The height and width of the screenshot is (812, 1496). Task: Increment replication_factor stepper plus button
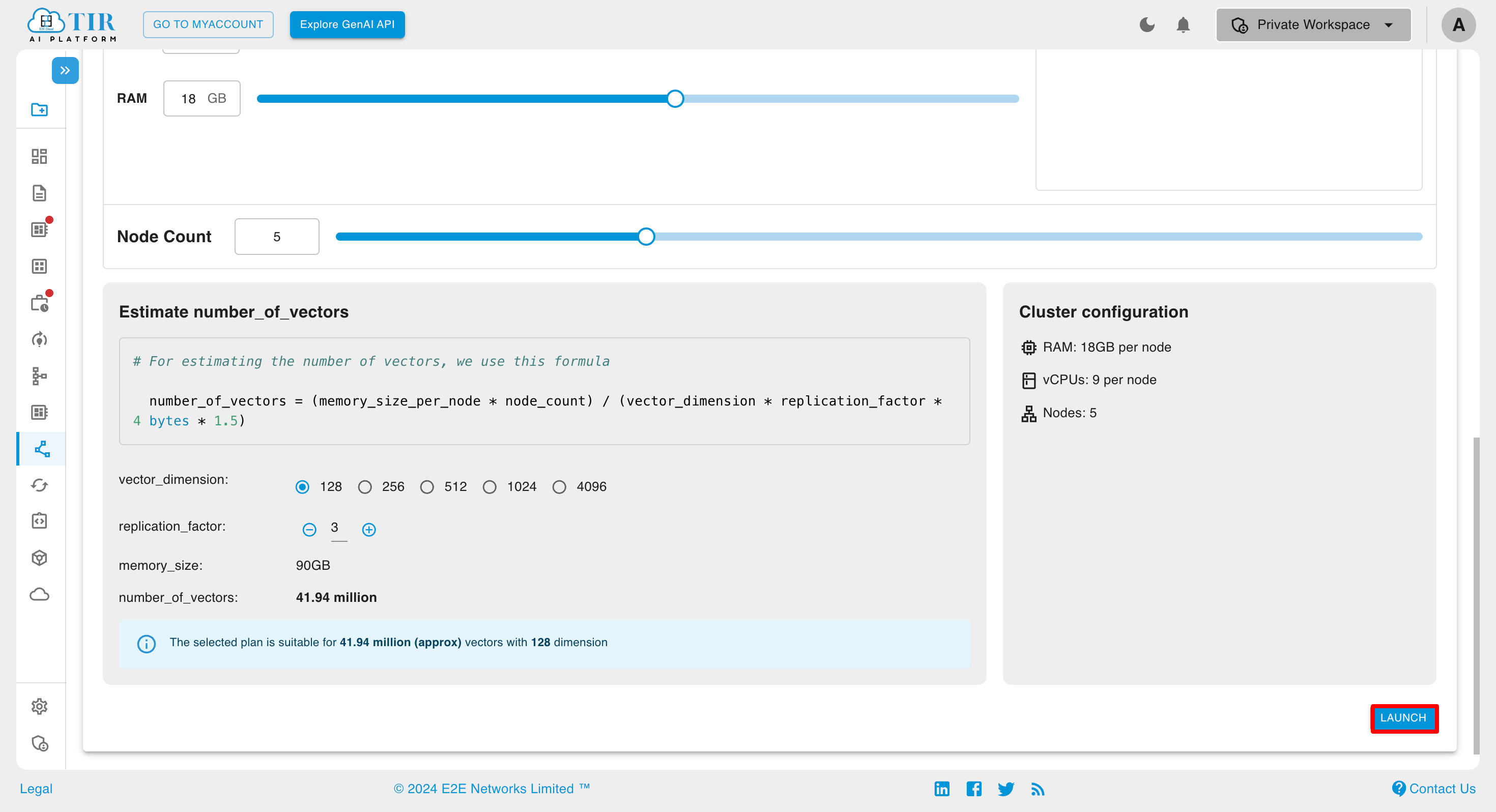[368, 529]
